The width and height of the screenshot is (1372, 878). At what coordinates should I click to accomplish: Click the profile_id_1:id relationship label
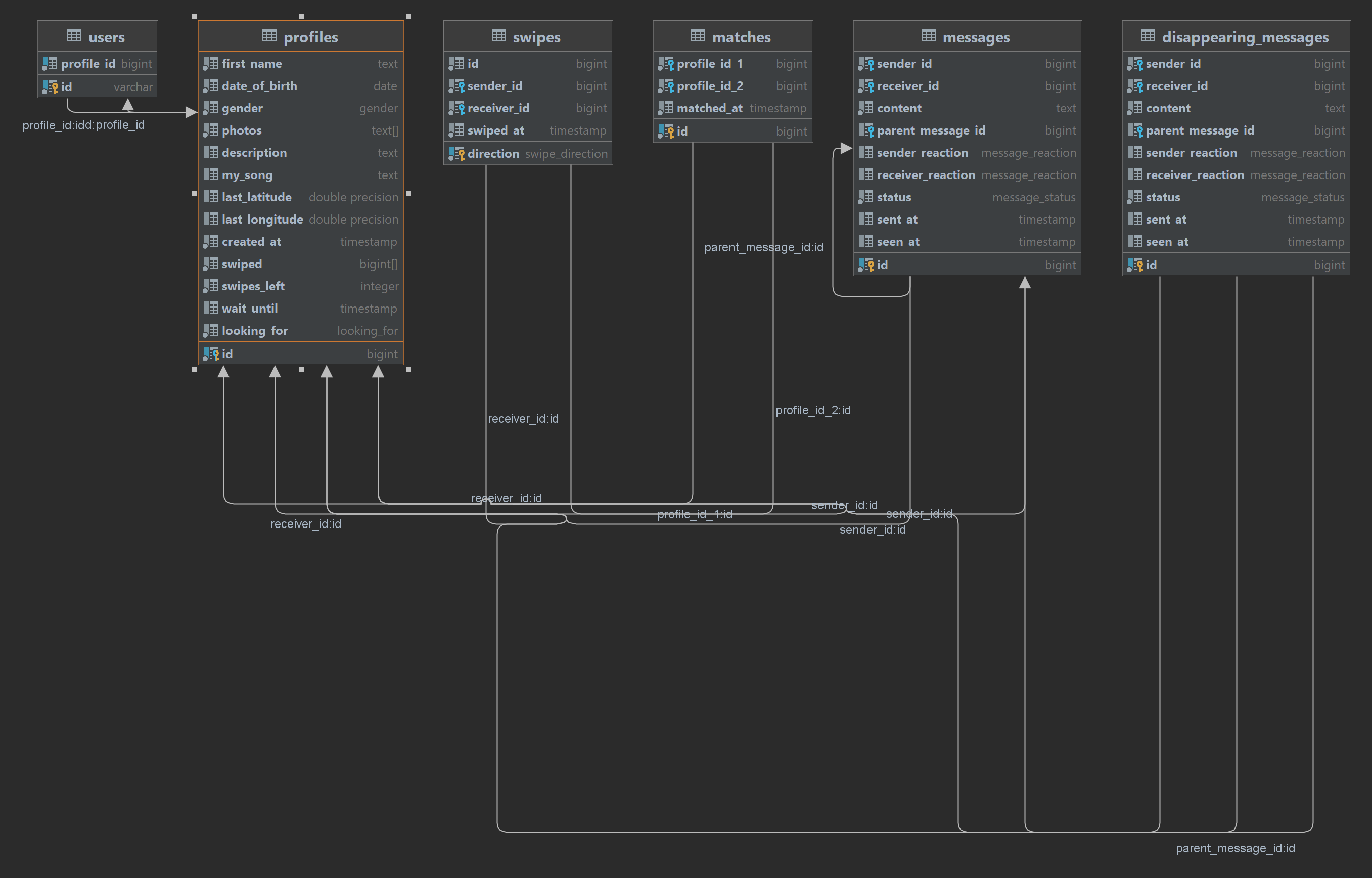(695, 515)
